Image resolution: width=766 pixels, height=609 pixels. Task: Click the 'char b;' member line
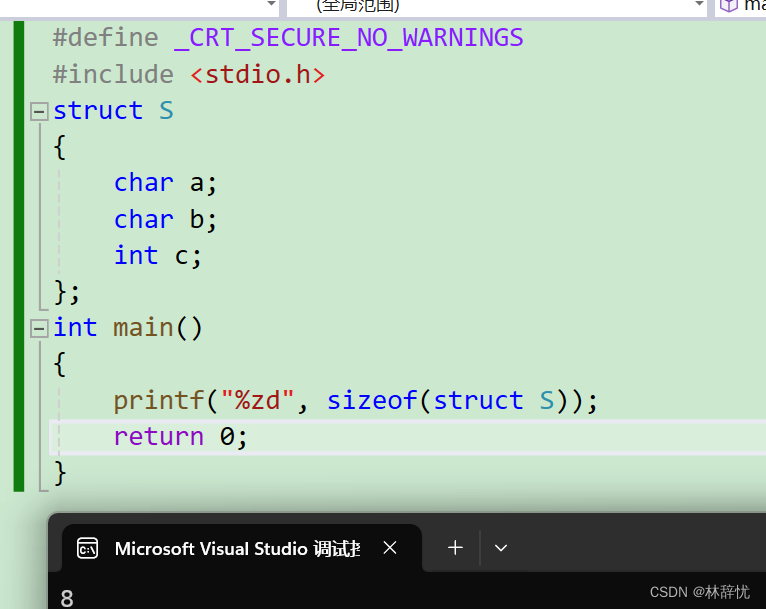click(165, 219)
